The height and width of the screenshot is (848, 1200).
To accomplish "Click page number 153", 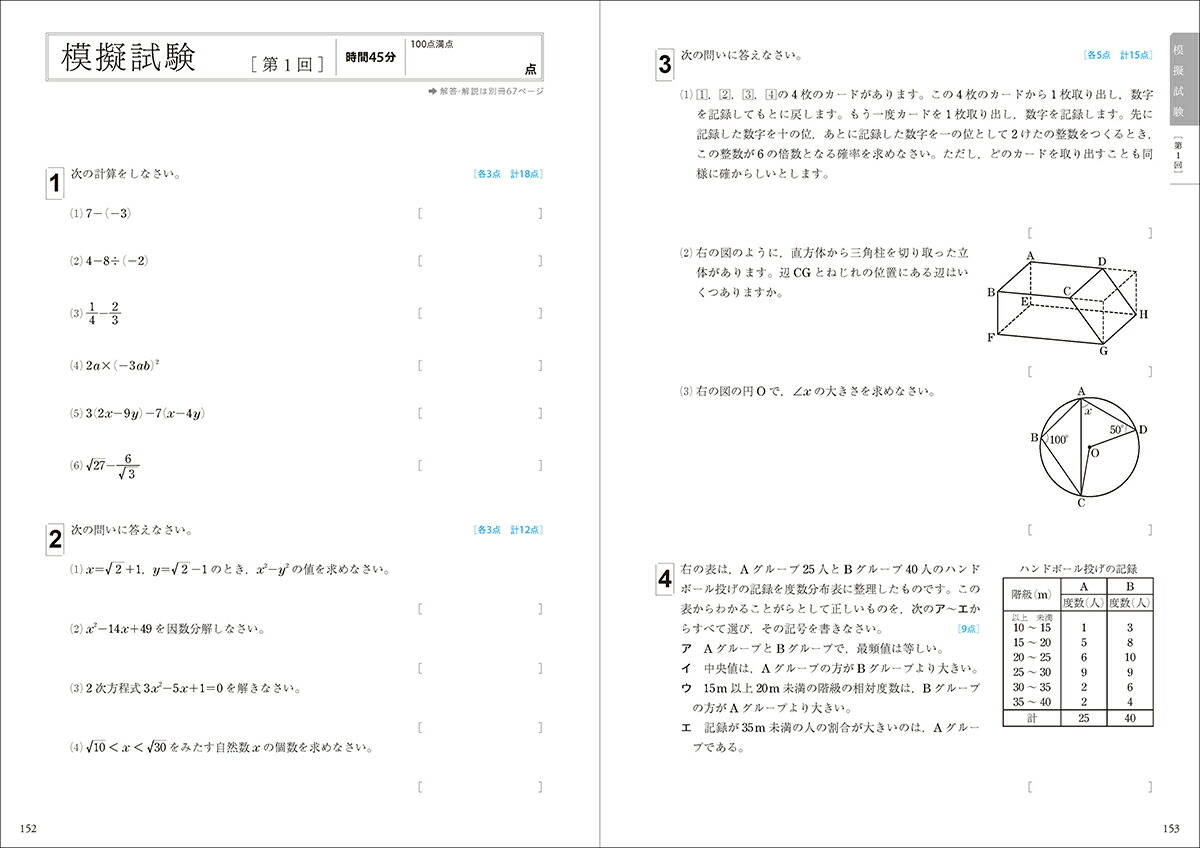I will [1170, 828].
